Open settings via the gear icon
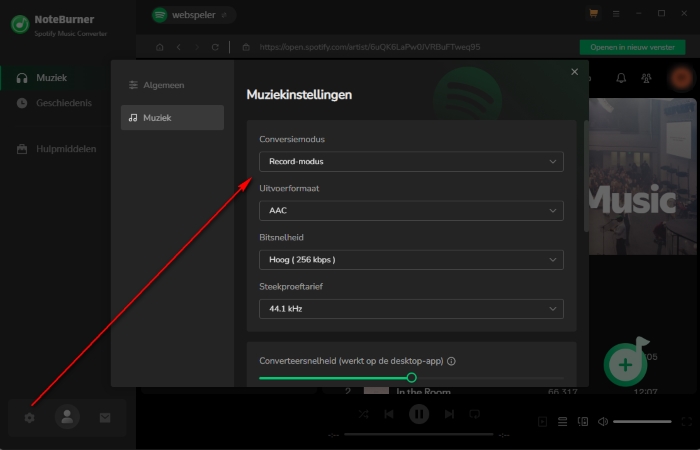Viewport: 700px width, 450px height. click(x=30, y=418)
